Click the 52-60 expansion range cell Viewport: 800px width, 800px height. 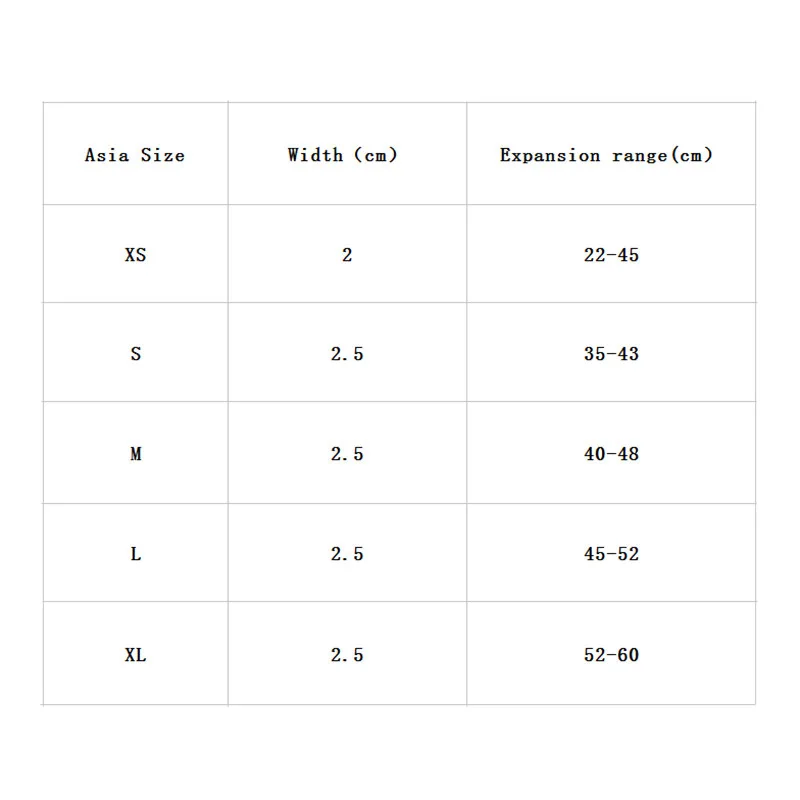tap(611, 653)
